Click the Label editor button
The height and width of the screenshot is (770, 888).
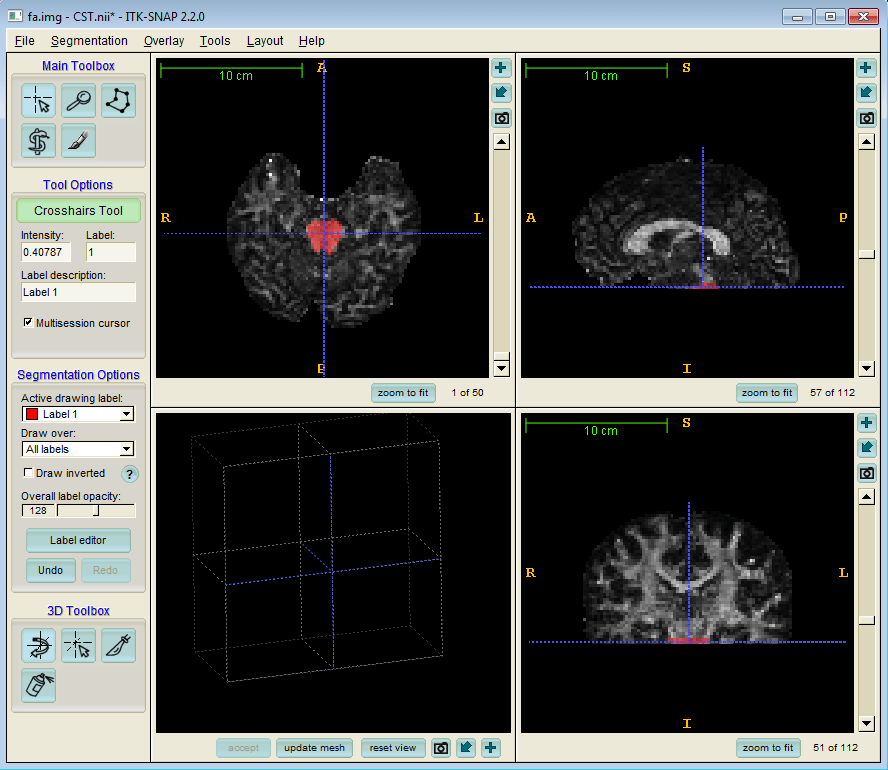pyautogui.click(x=78, y=540)
